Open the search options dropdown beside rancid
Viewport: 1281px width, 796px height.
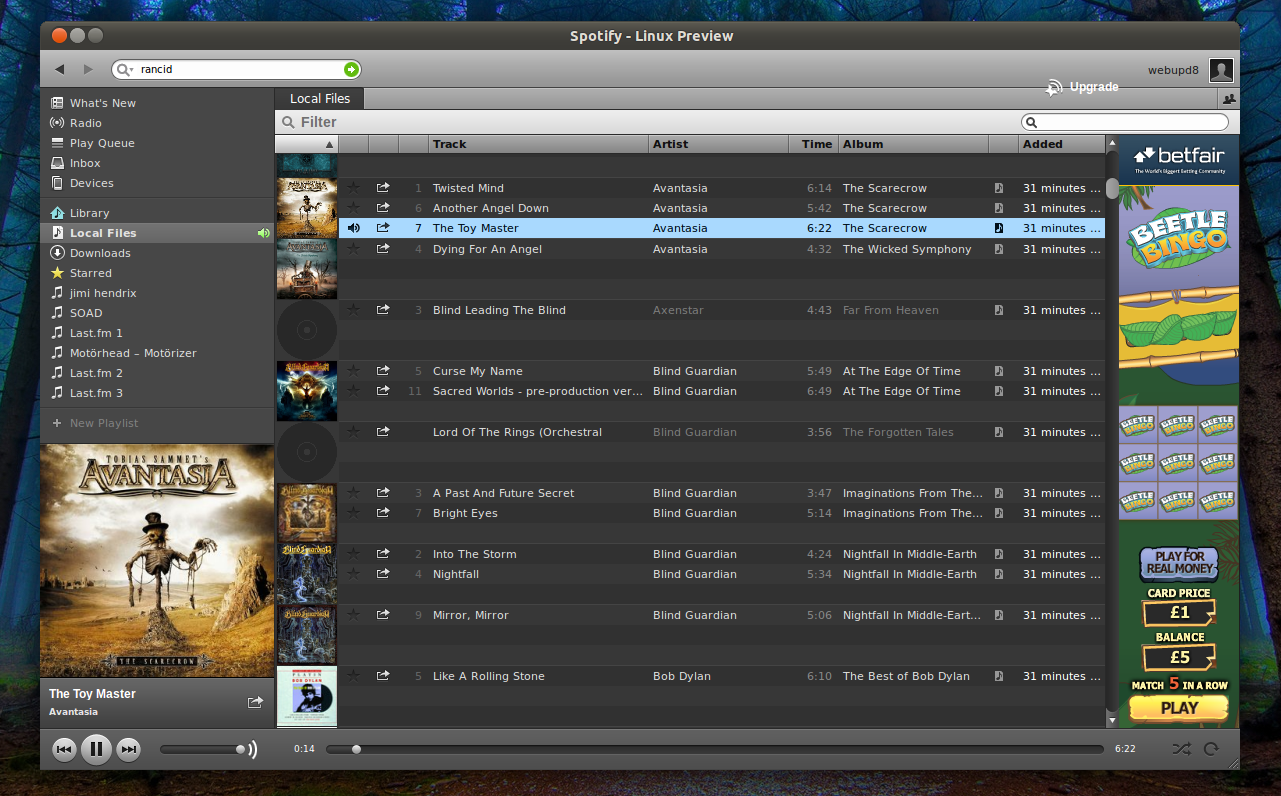click(x=125, y=70)
